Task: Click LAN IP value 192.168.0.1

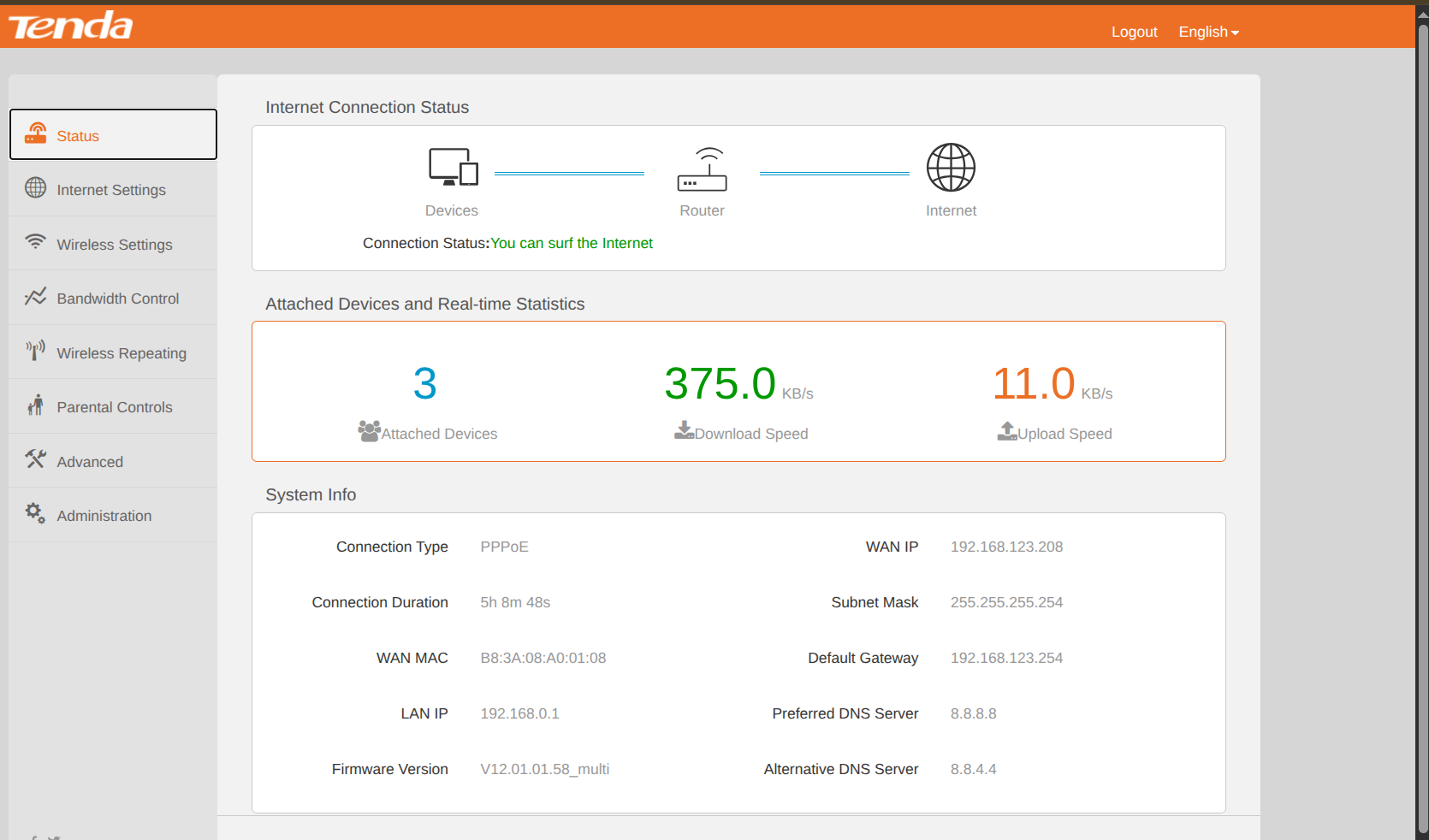Action: [x=519, y=713]
